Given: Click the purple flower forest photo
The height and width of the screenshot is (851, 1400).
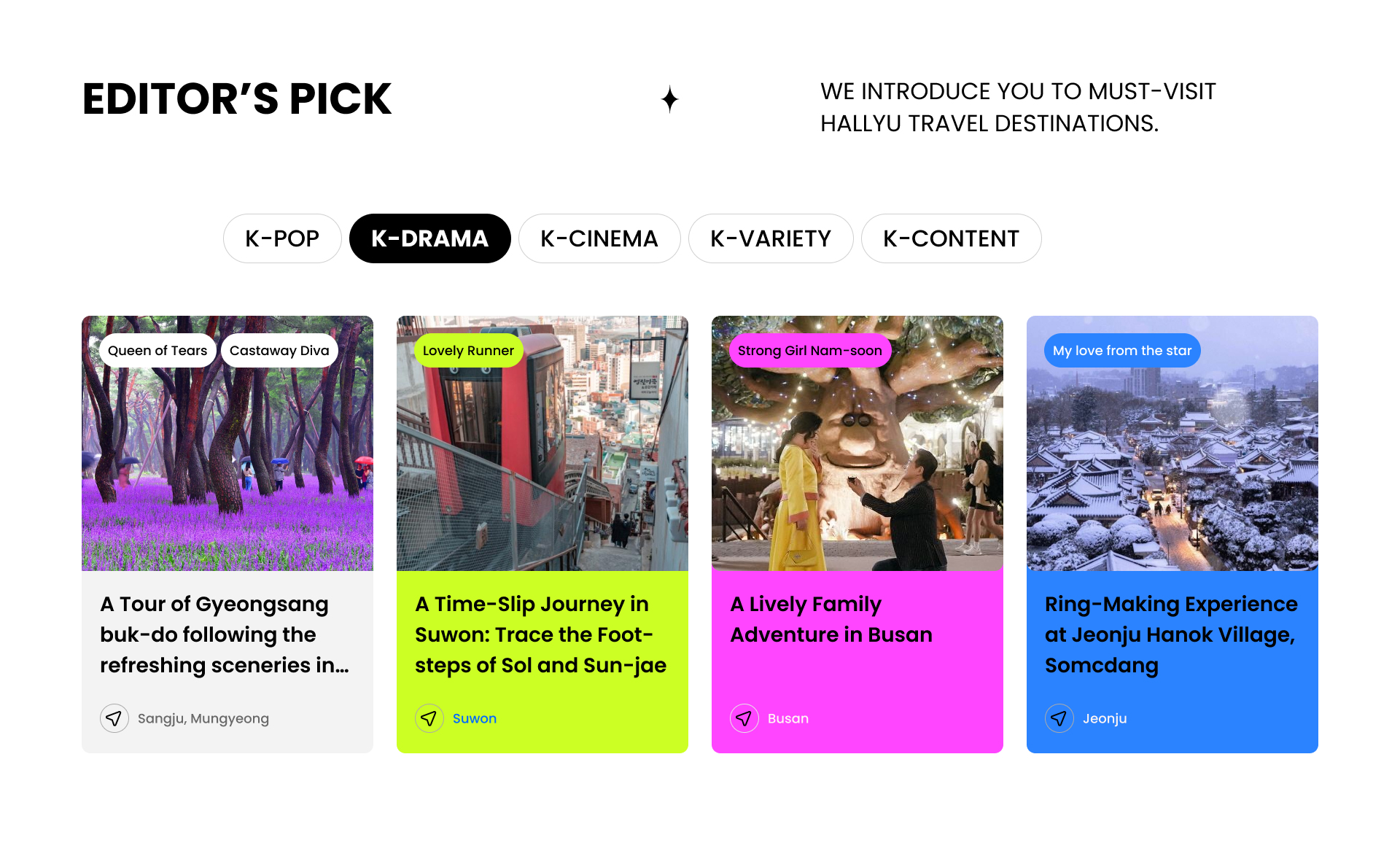Looking at the screenshot, I should pyautogui.click(x=227, y=474).
